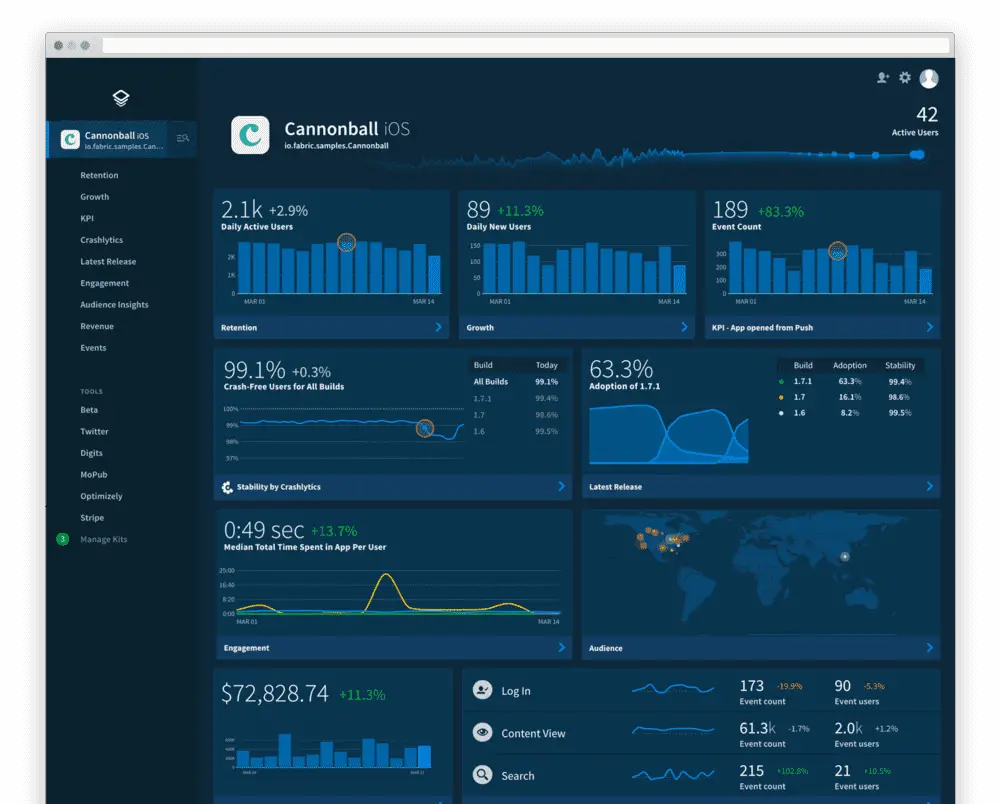Select KPI in the sidebar
1000x804 pixels.
[87, 218]
